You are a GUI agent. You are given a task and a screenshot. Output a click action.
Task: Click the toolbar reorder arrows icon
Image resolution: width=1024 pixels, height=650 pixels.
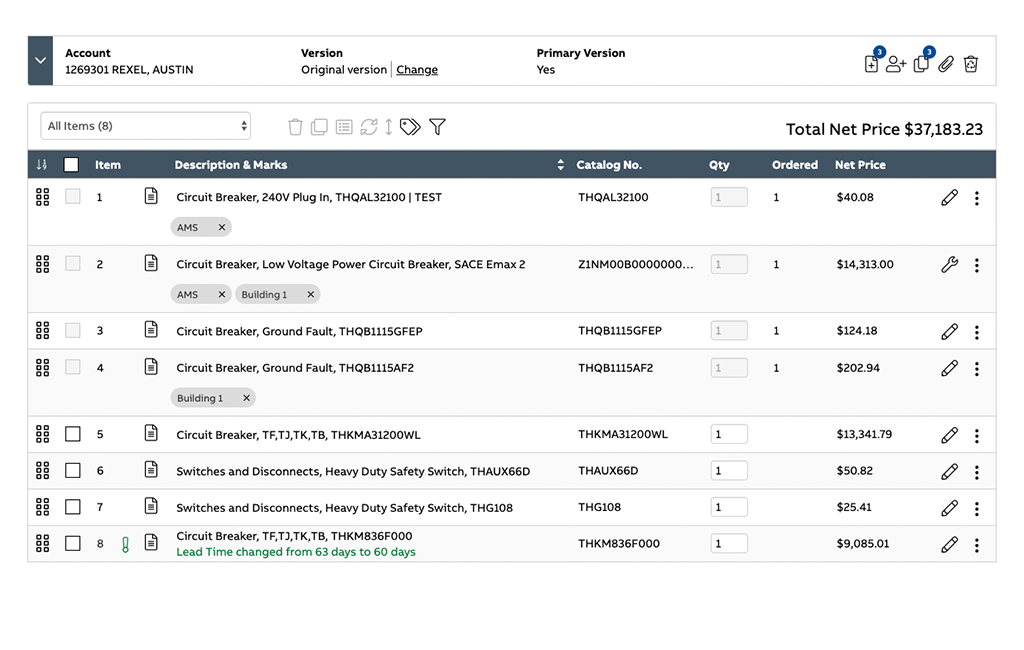389,127
